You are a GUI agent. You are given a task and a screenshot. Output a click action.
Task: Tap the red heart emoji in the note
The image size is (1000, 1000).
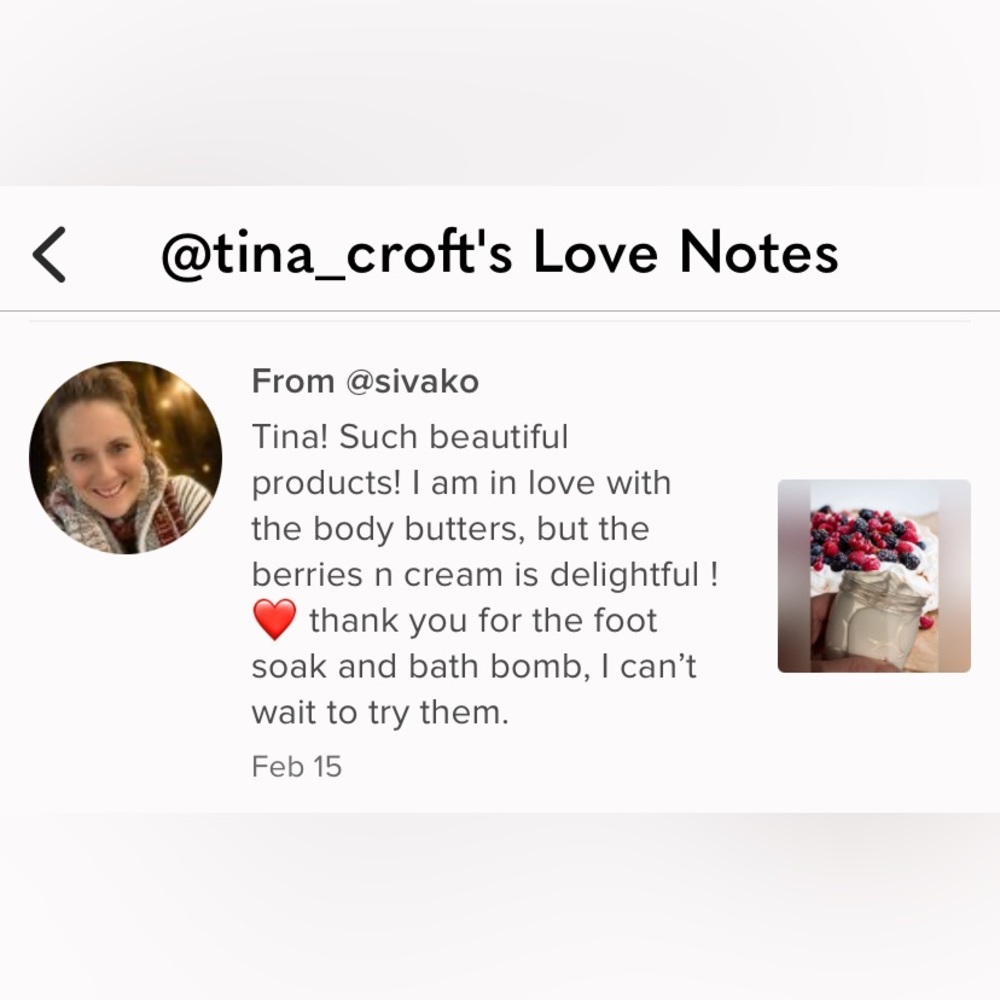coord(274,619)
